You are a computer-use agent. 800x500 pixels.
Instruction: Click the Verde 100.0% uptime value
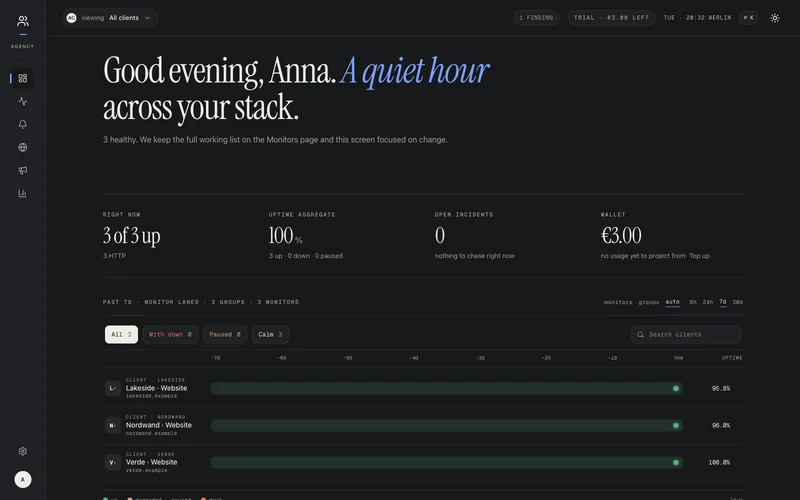point(719,462)
